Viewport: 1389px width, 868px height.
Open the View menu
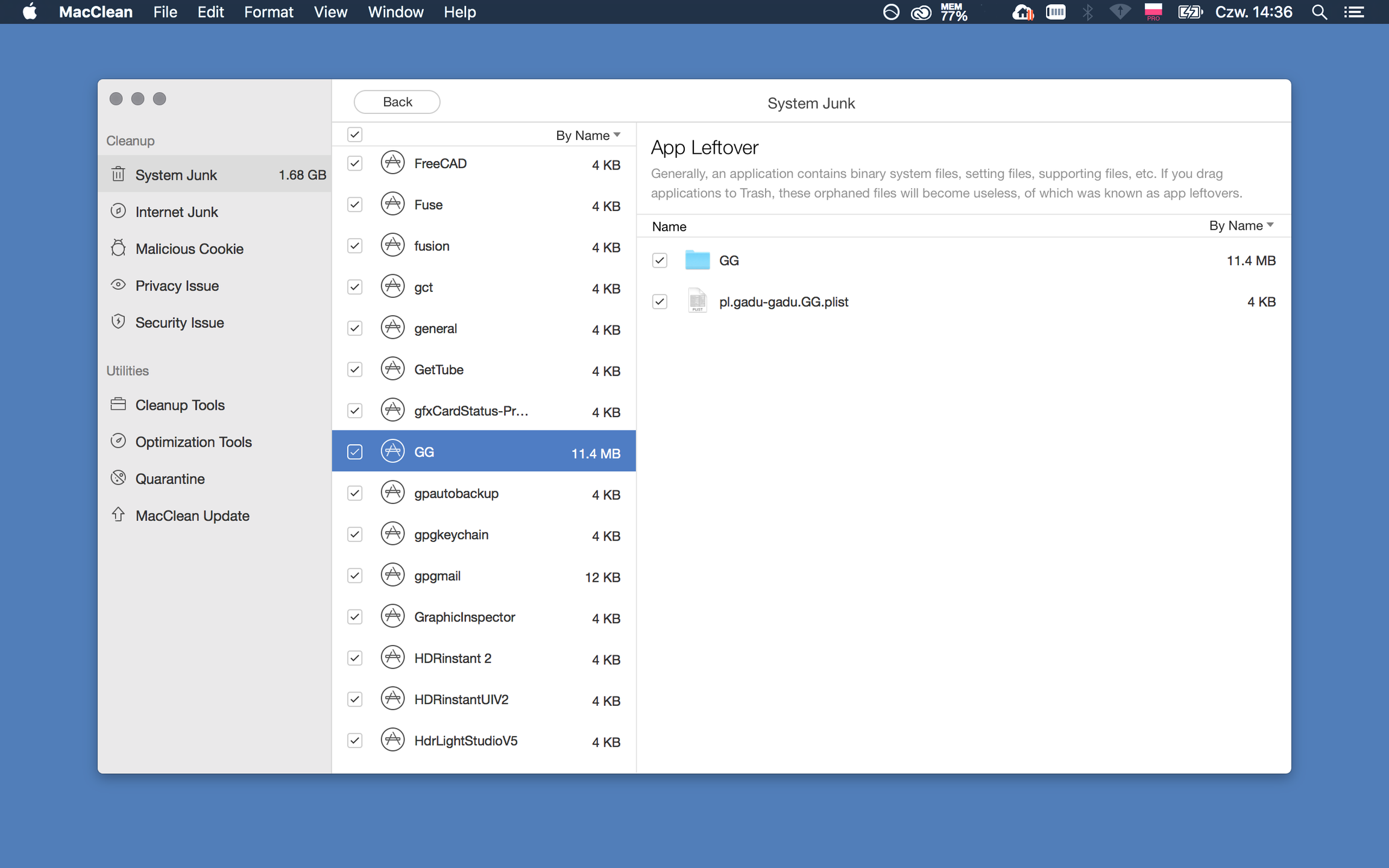(x=330, y=12)
